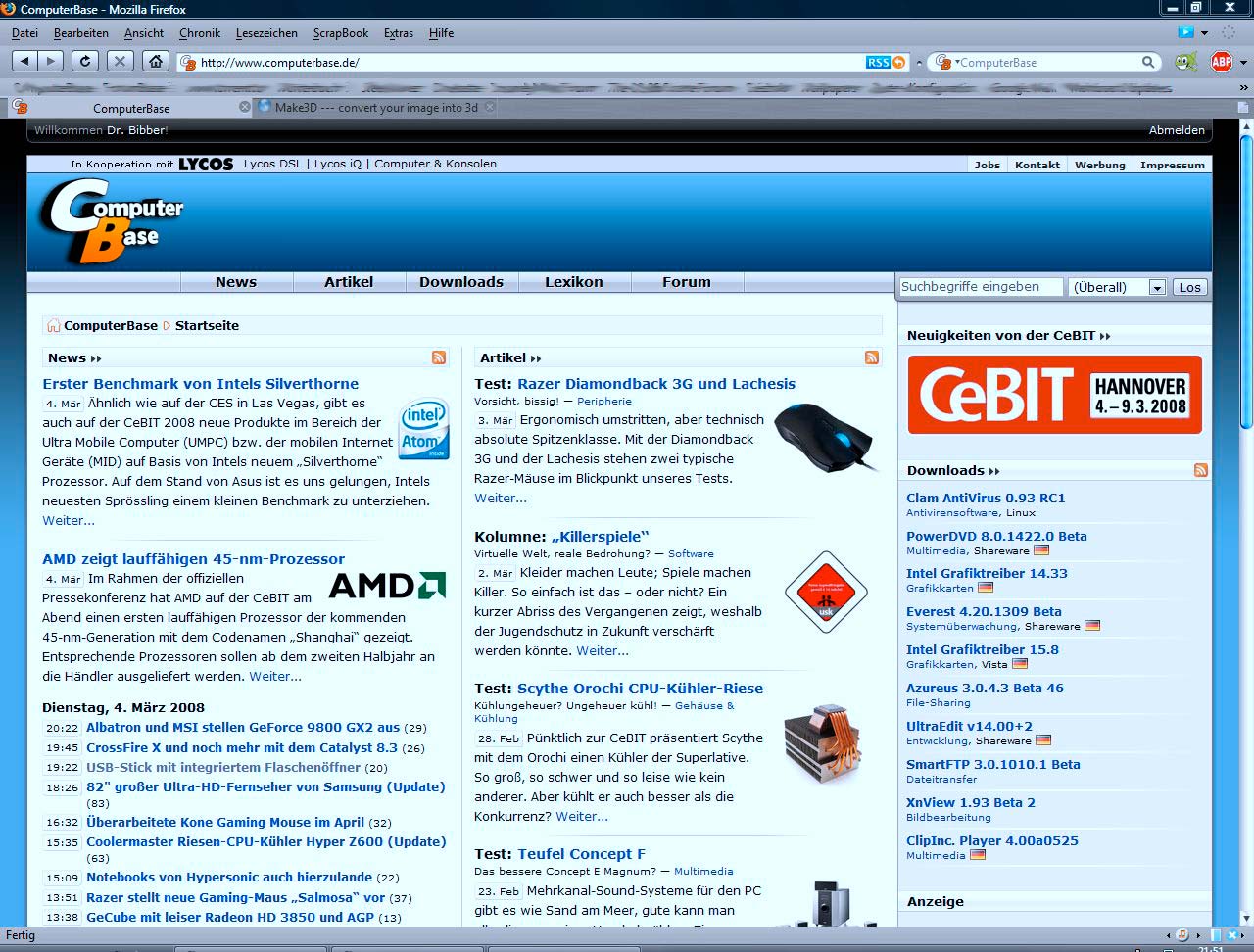The height and width of the screenshot is (952, 1254).
Task: Open the dropdown arrow beside the blue toolbar icon
Action: click(x=1204, y=33)
